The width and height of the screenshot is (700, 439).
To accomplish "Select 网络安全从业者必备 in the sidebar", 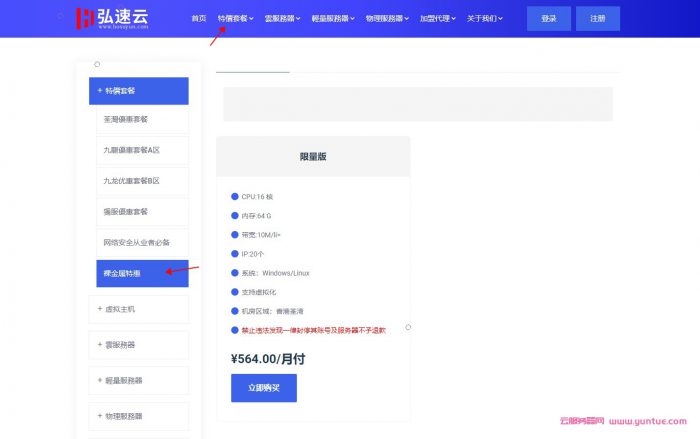I will [138, 242].
